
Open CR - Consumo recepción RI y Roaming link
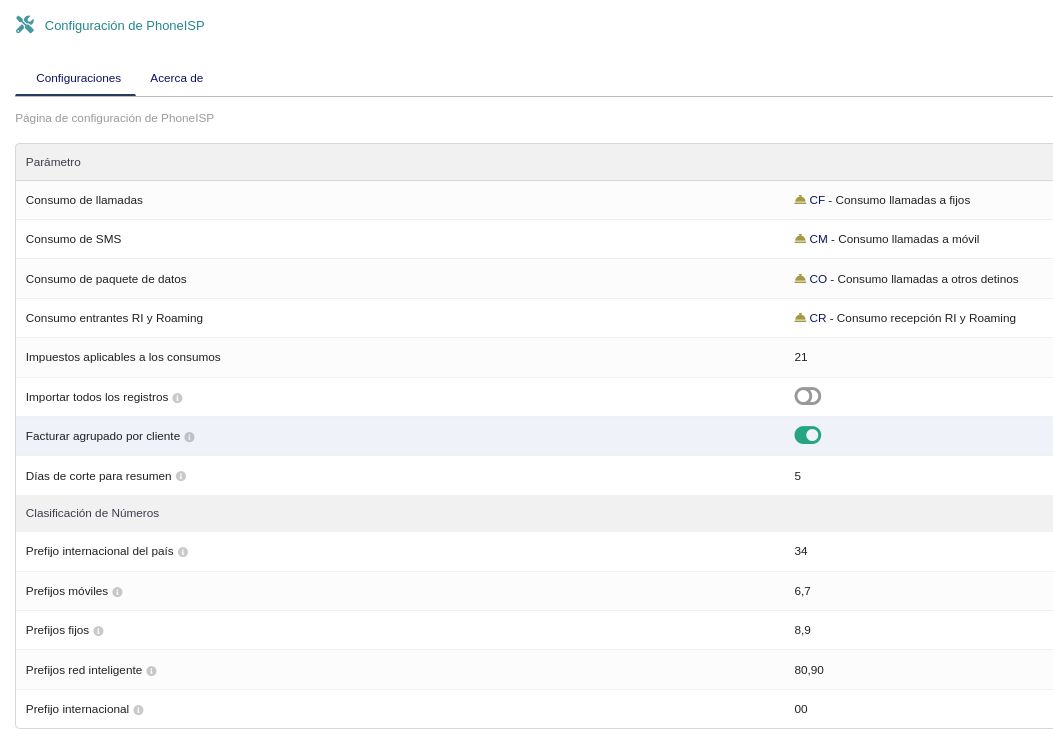coord(912,318)
